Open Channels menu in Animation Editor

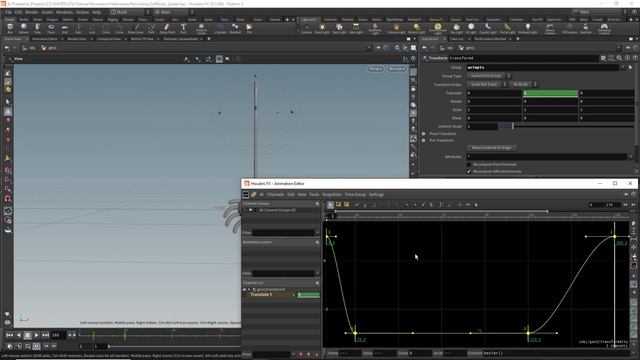[x=276, y=195]
